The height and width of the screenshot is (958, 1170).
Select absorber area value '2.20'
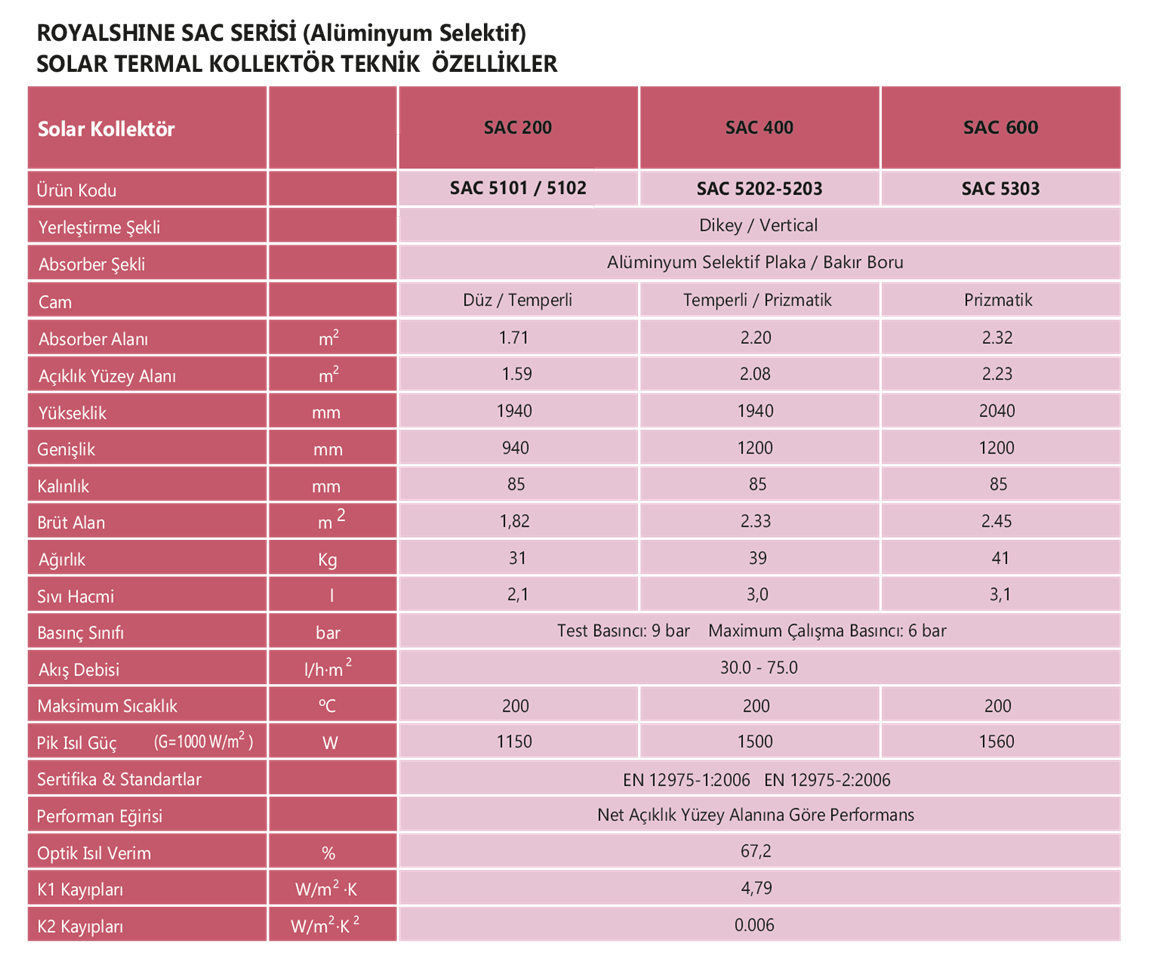click(x=756, y=337)
